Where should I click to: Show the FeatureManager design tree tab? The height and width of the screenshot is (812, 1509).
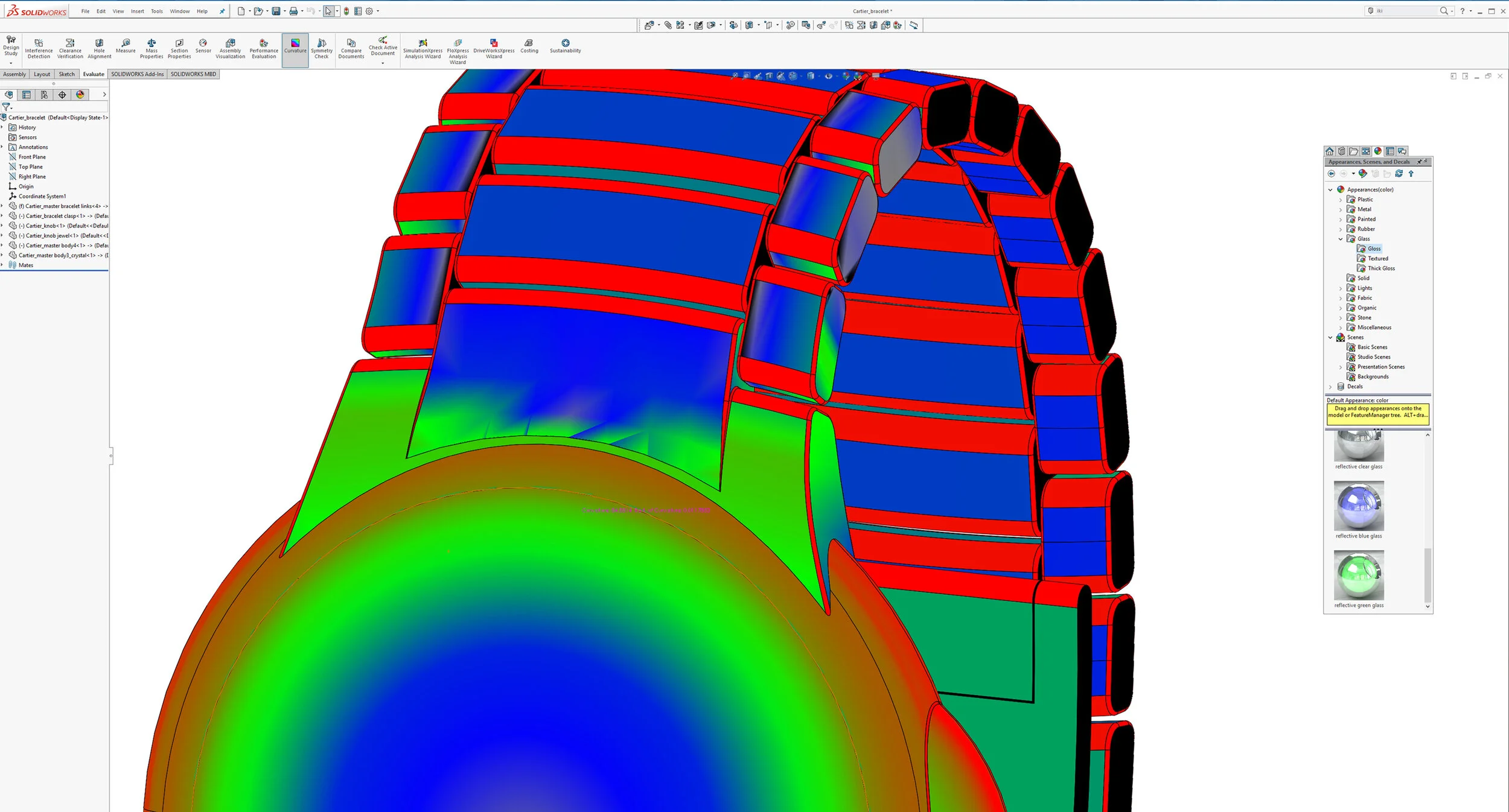pyautogui.click(x=9, y=95)
